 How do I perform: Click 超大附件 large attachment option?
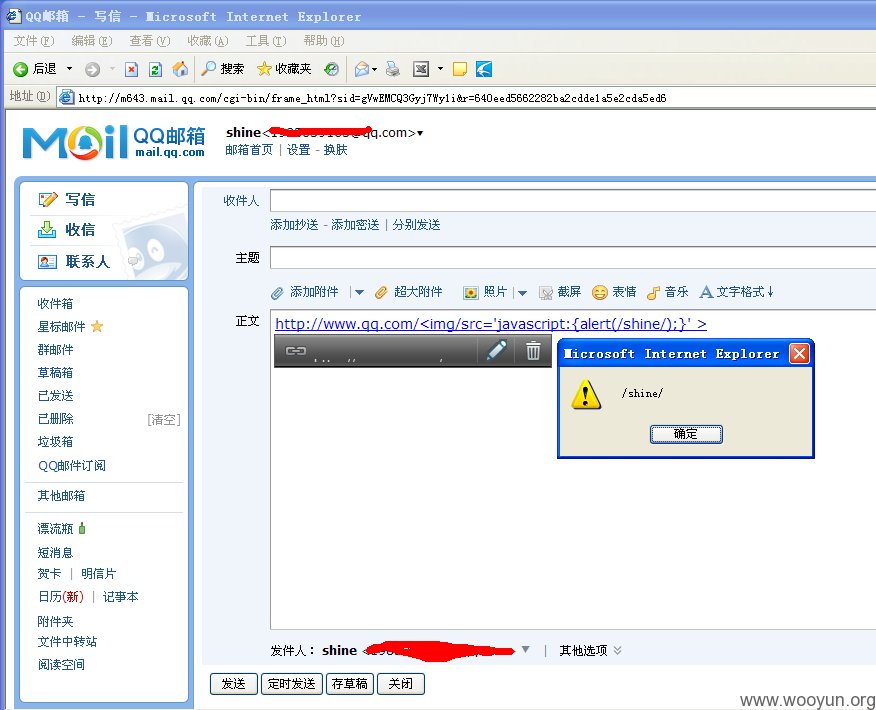pos(408,292)
